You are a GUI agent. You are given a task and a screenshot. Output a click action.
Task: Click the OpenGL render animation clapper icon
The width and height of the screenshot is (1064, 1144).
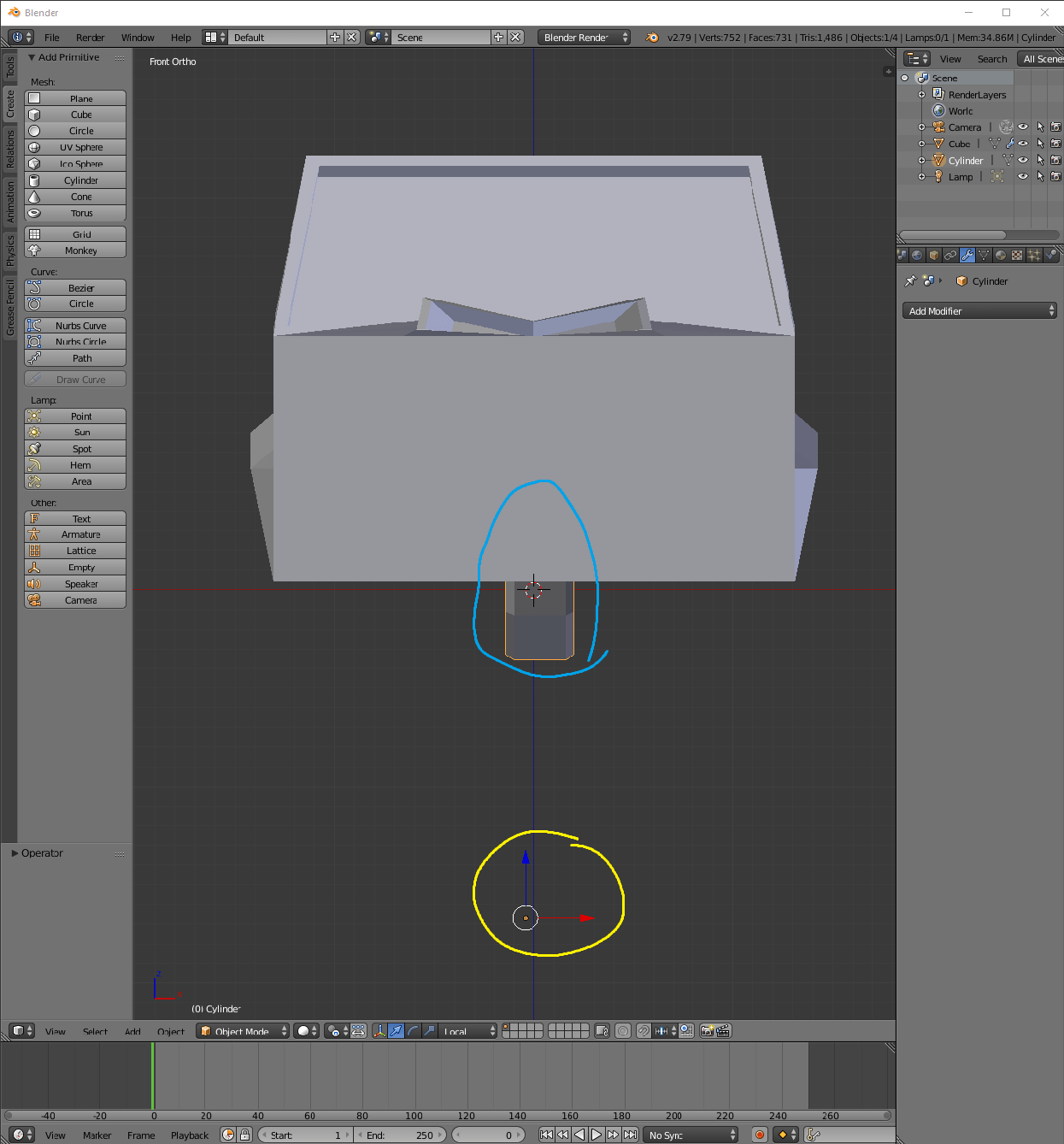click(x=723, y=1031)
